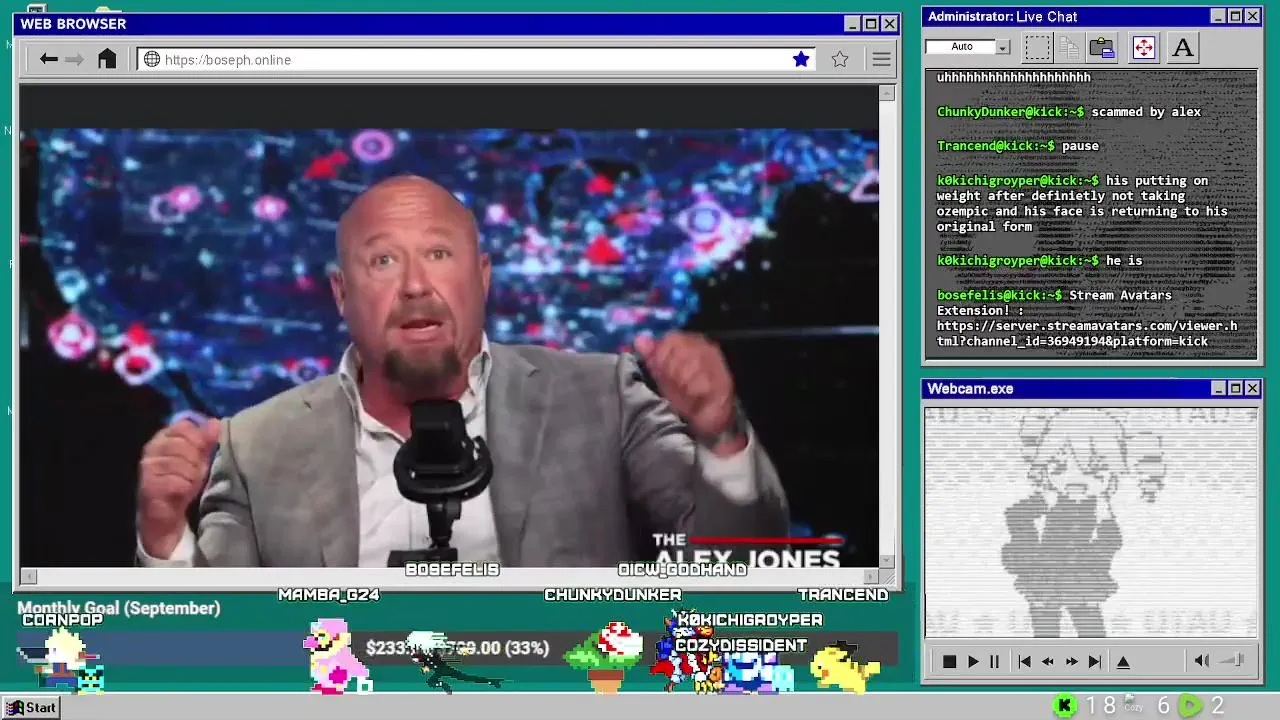Fast forward in Webcam.exe player
The width and height of the screenshot is (1280, 720).
coord(1071,662)
